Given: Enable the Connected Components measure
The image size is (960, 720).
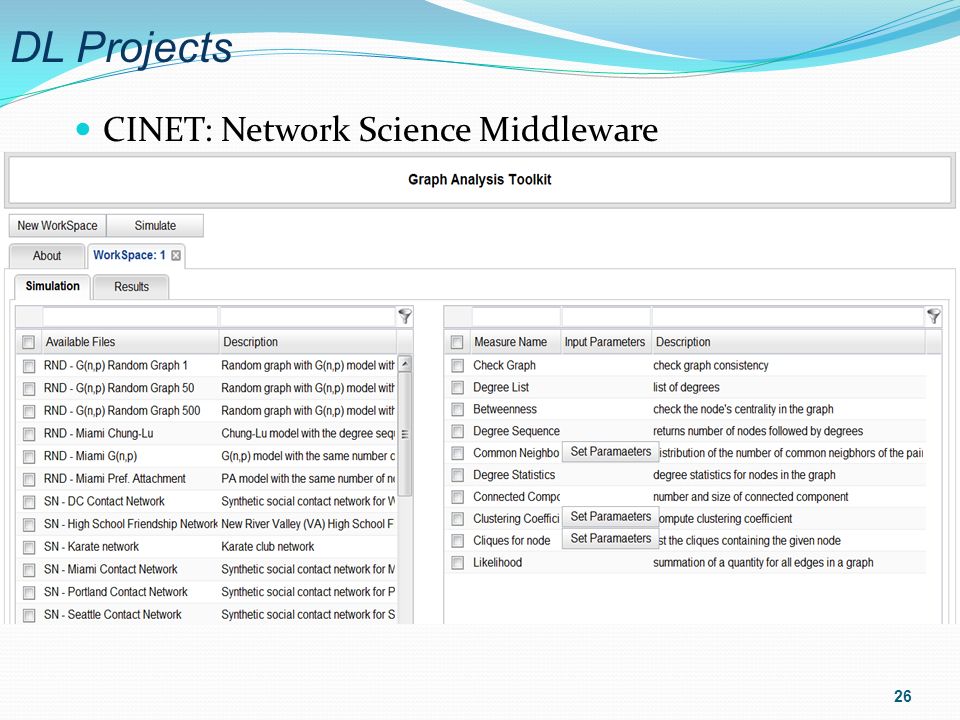Looking at the screenshot, I should tap(457, 497).
